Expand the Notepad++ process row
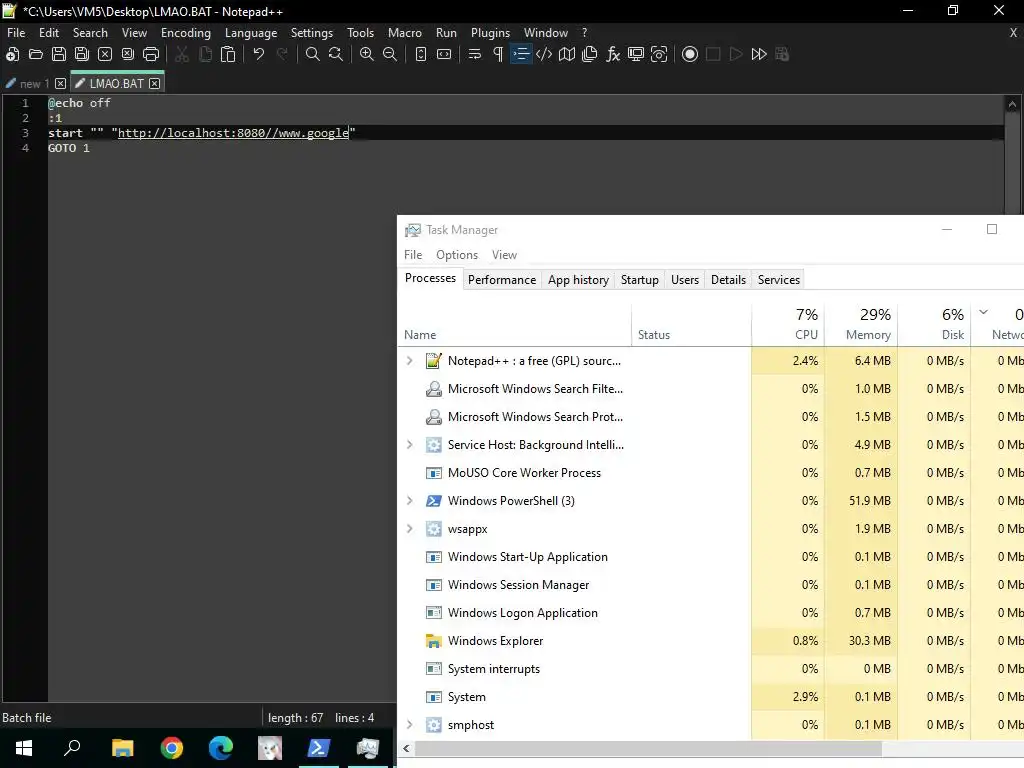1024x768 pixels. [x=409, y=360]
